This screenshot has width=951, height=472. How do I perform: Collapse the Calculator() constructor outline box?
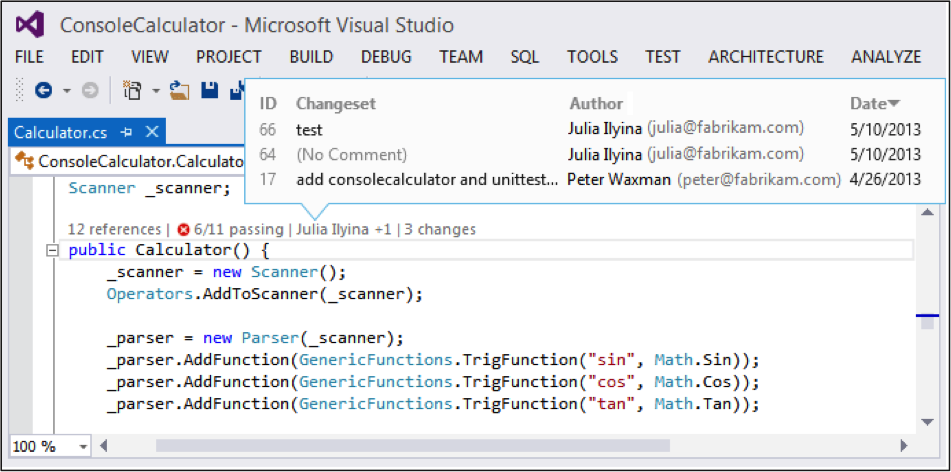52,251
